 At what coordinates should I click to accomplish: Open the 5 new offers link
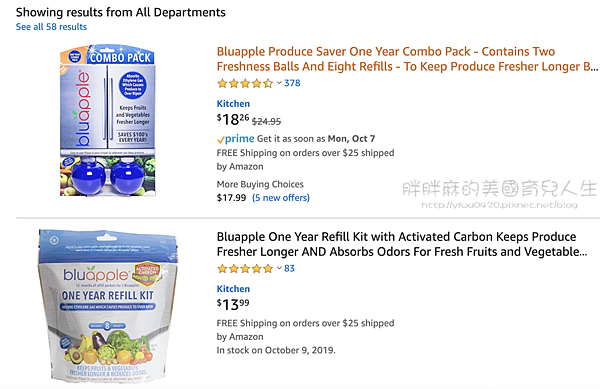click(x=281, y=198)
